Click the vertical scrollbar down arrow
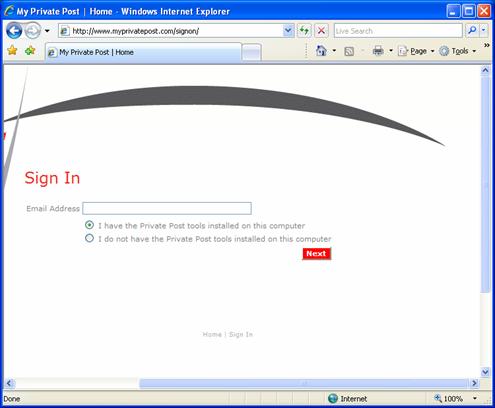Image resolution: width=495 pixels, height=408 pixels. tap(485, 372)
